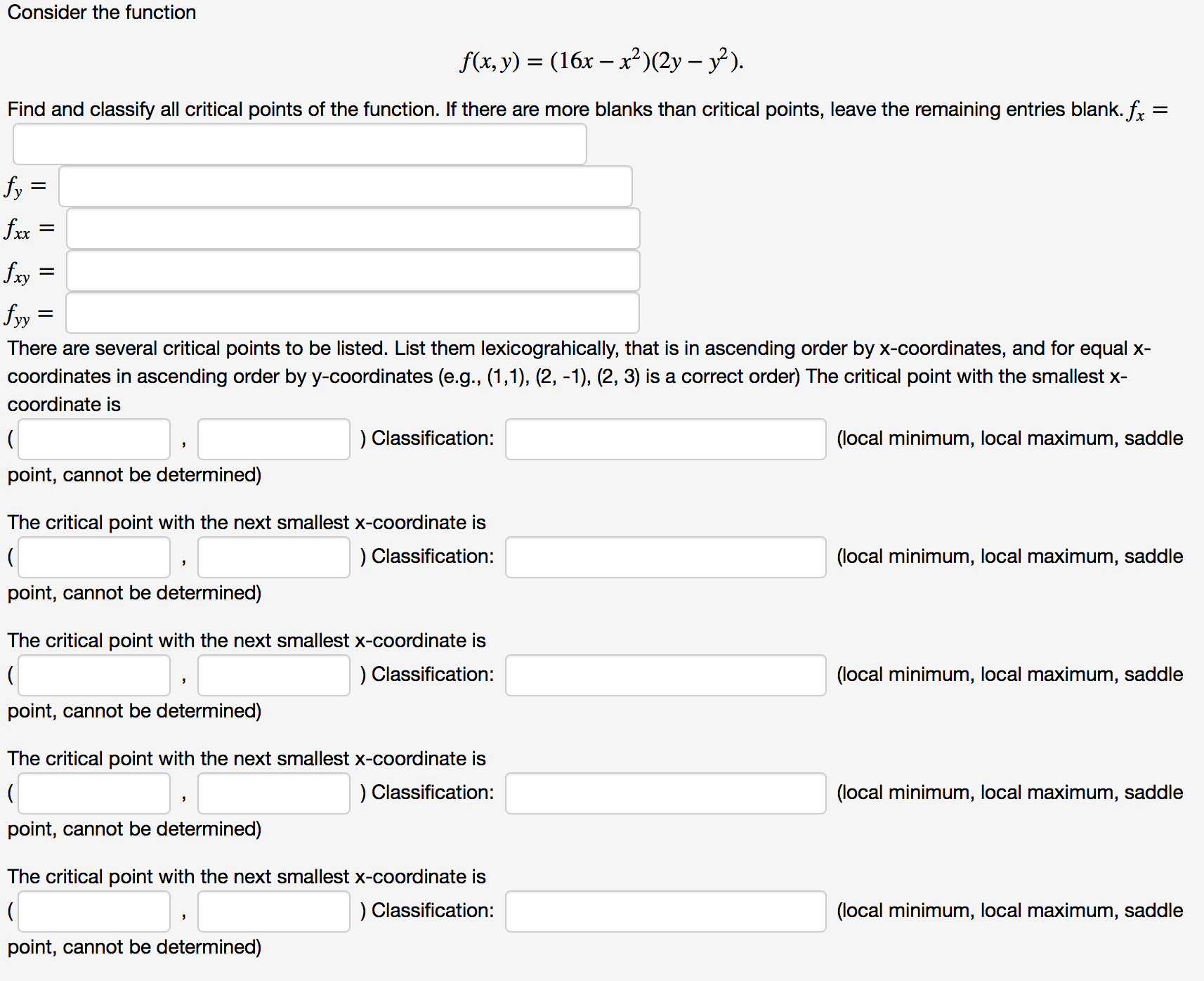Click y-coordinate box of fourth critical point
This screenshot has height=981, width=1204.
click(274, 793)
